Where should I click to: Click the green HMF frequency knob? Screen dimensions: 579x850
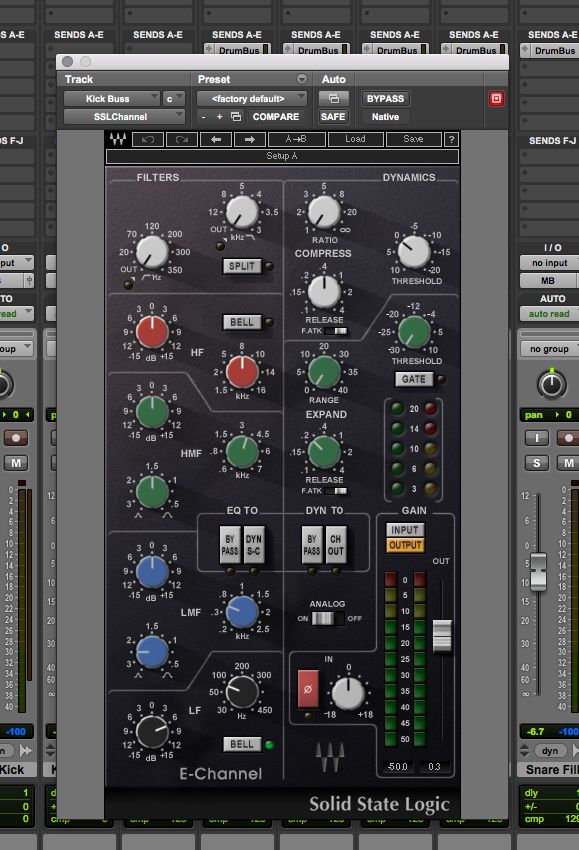[x=242, y=452]
